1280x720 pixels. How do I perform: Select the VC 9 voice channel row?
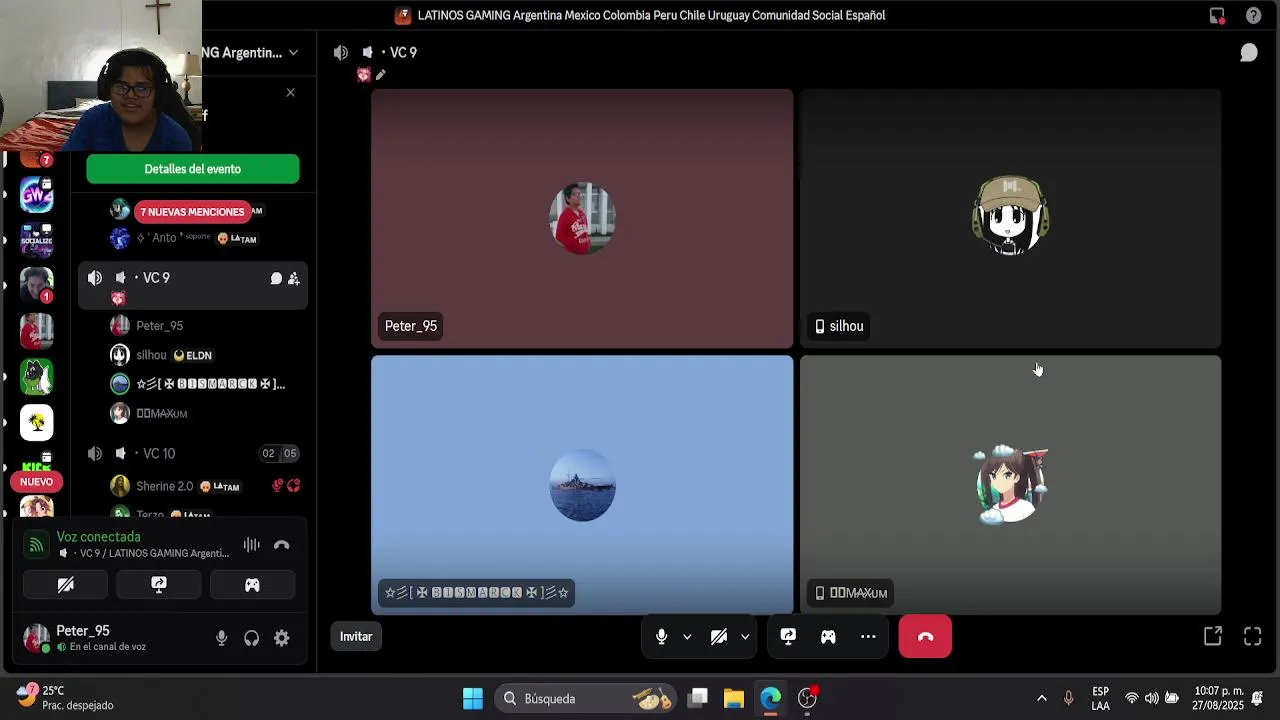193,286
